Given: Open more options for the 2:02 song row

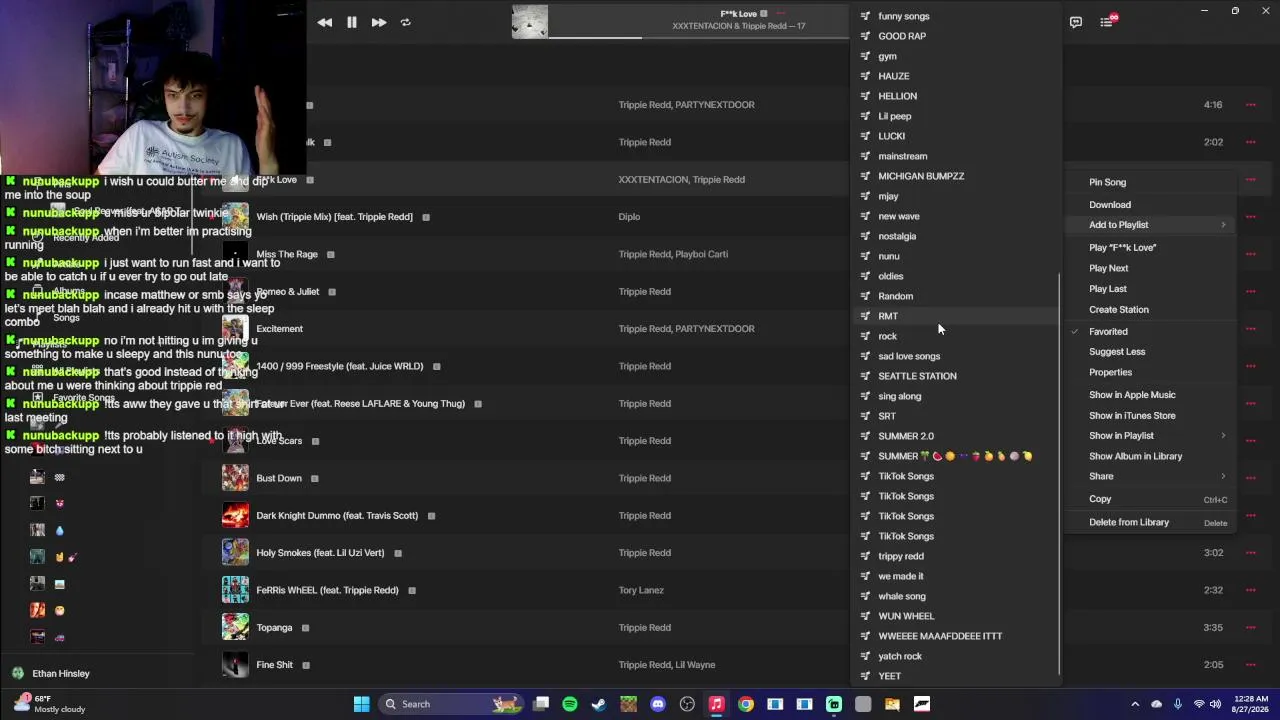Looking at the screenshot, I should [1250, 142].
